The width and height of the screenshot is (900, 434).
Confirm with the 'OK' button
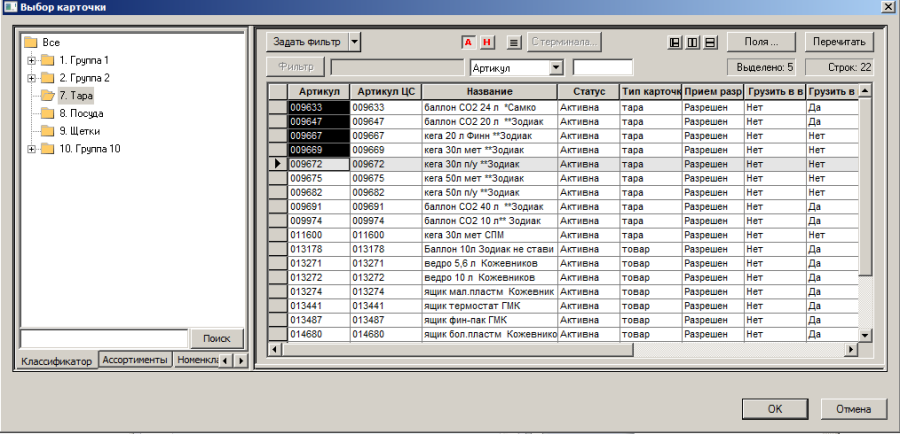[775, 409]
